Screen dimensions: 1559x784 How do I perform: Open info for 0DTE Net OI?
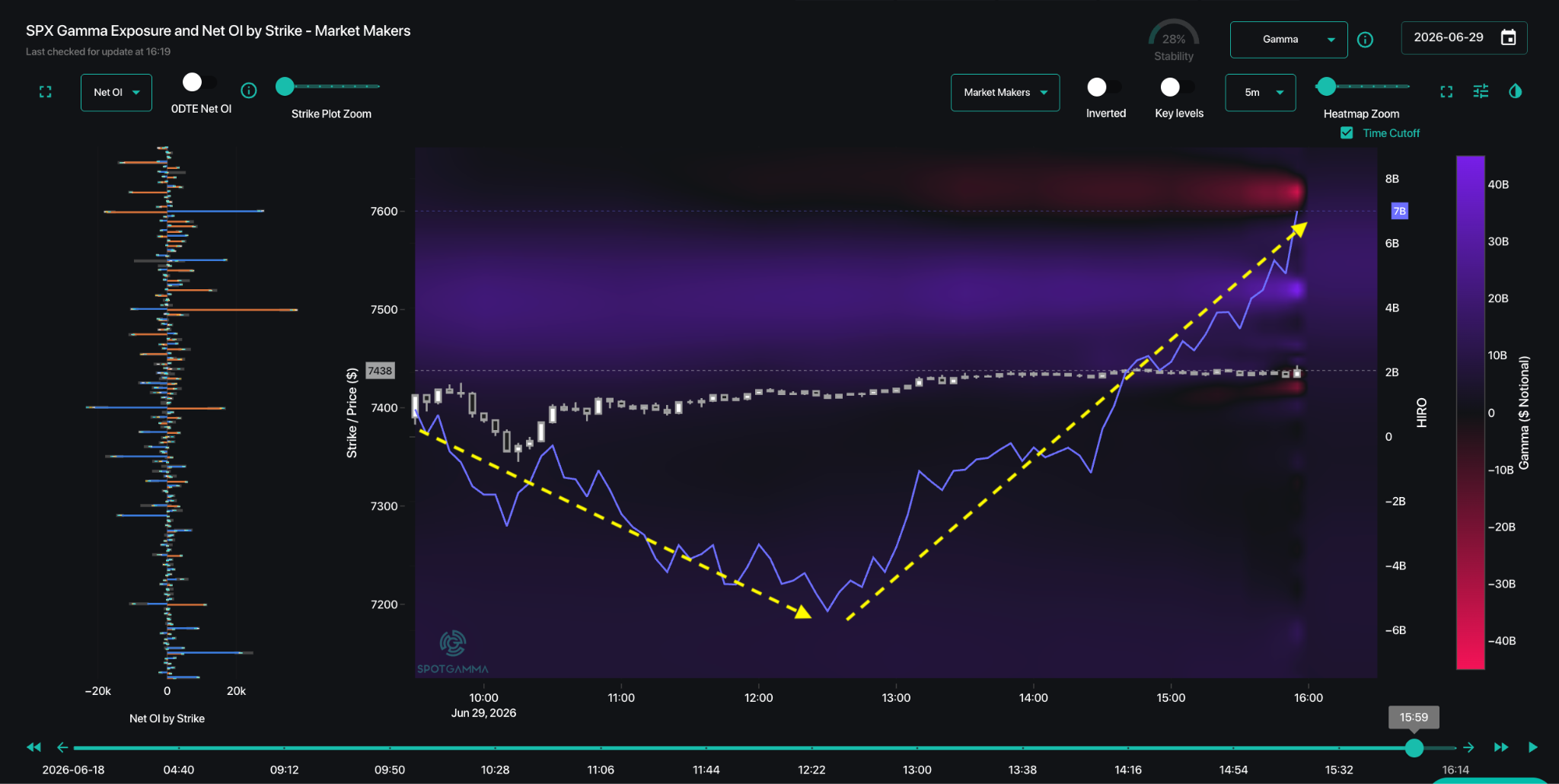click(x=249, y=91)
